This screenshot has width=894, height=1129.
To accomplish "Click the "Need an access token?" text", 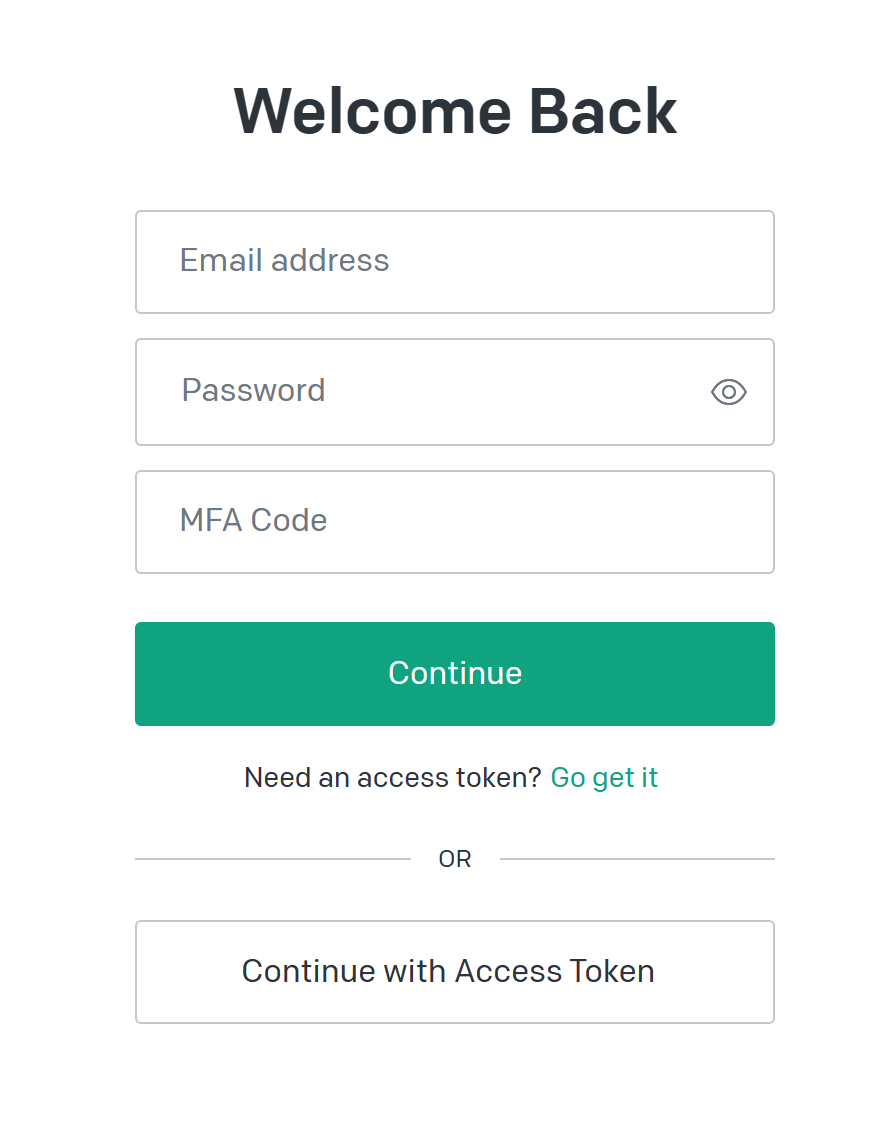I will 392,778.
